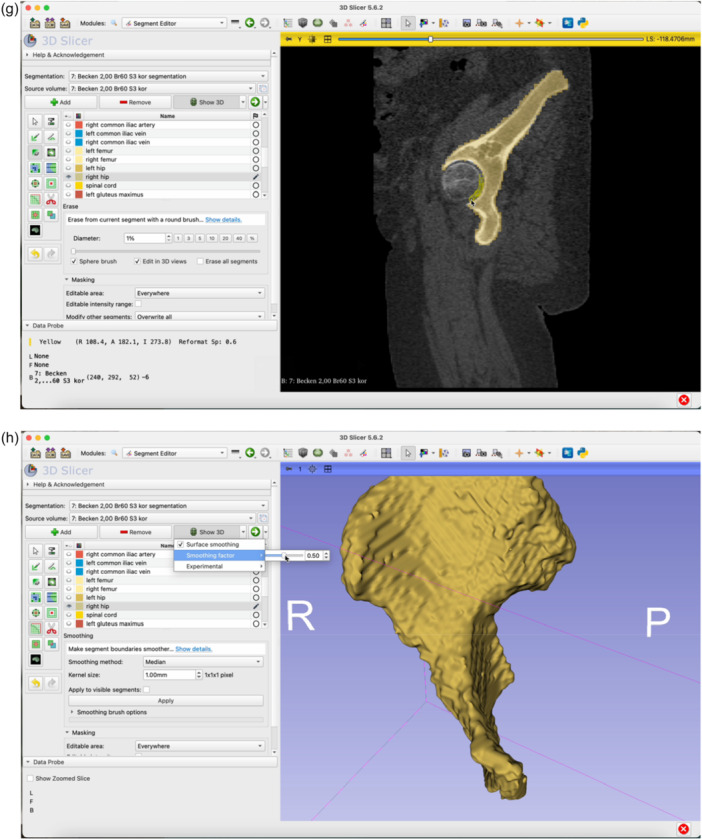Click module search magnifier in CT slice window
702x839 pixels.
click(114, 23)
